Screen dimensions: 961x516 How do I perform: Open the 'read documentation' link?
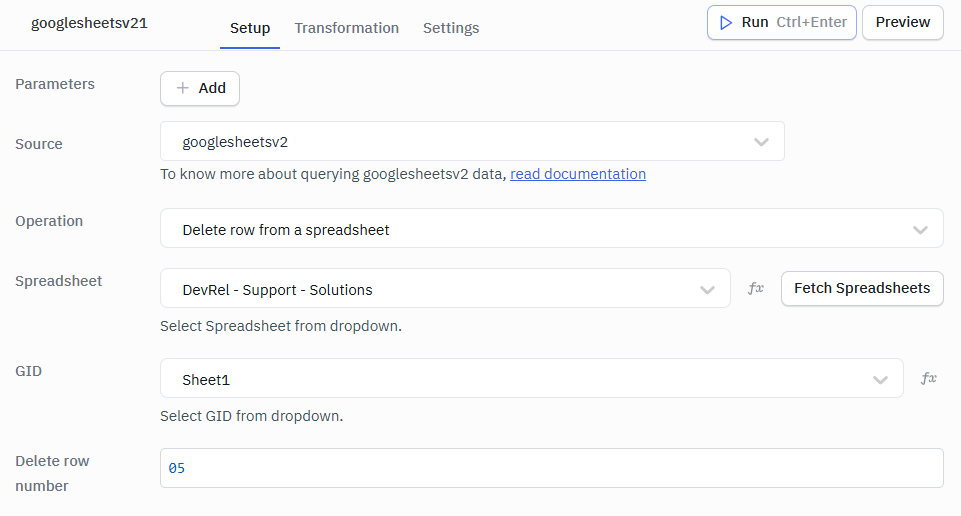578,174
